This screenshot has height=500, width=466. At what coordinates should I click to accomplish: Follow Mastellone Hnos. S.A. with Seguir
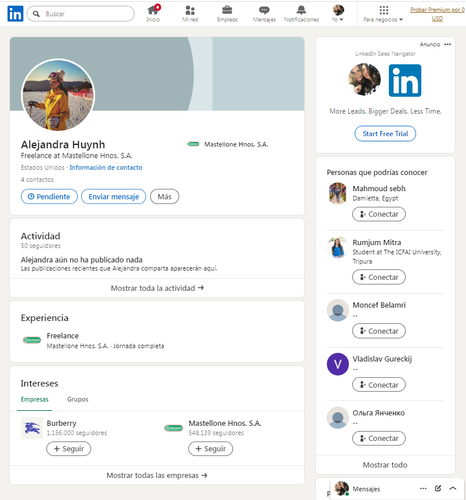click(x=210, y=449)
